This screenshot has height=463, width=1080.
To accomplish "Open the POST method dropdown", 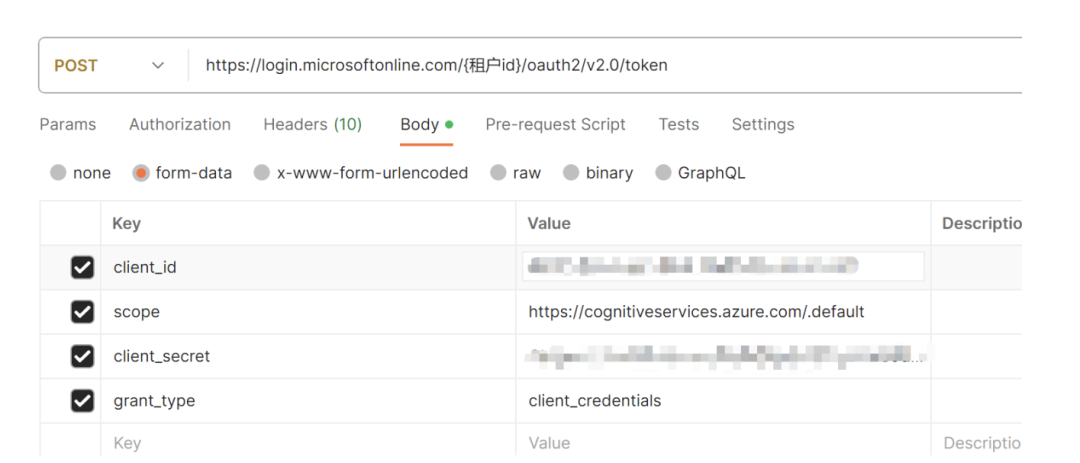I will [110, 66].
